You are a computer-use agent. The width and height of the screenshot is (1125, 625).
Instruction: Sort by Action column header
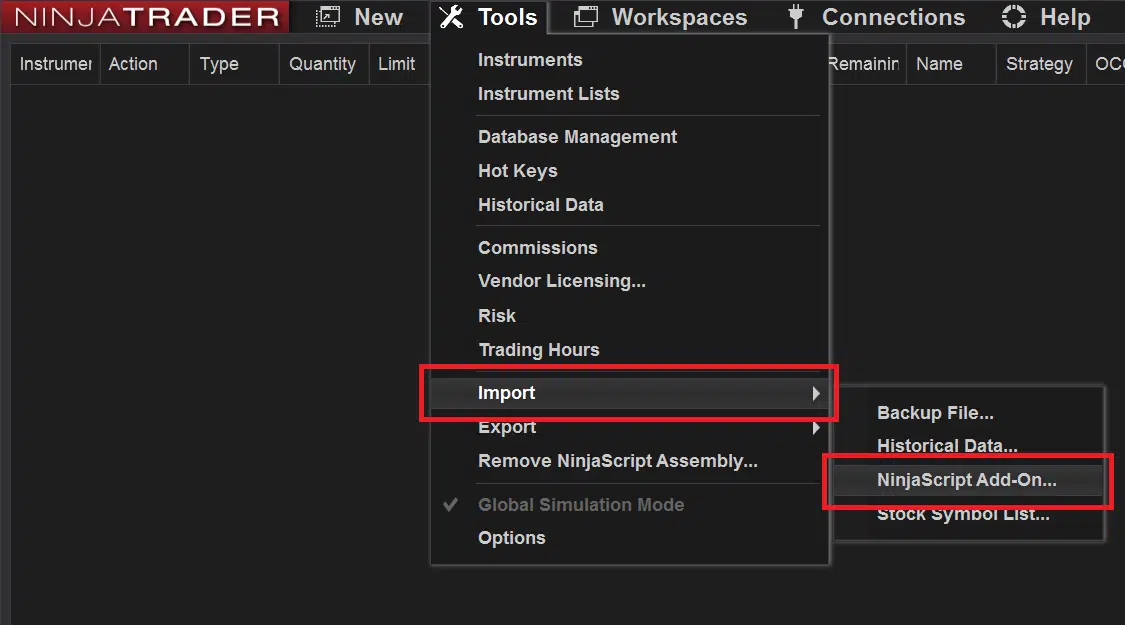click(144, 64)
